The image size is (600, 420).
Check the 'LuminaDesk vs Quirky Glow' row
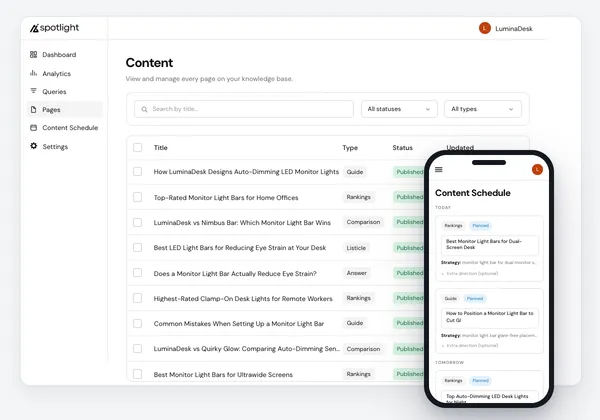click(x=137, y=349)
